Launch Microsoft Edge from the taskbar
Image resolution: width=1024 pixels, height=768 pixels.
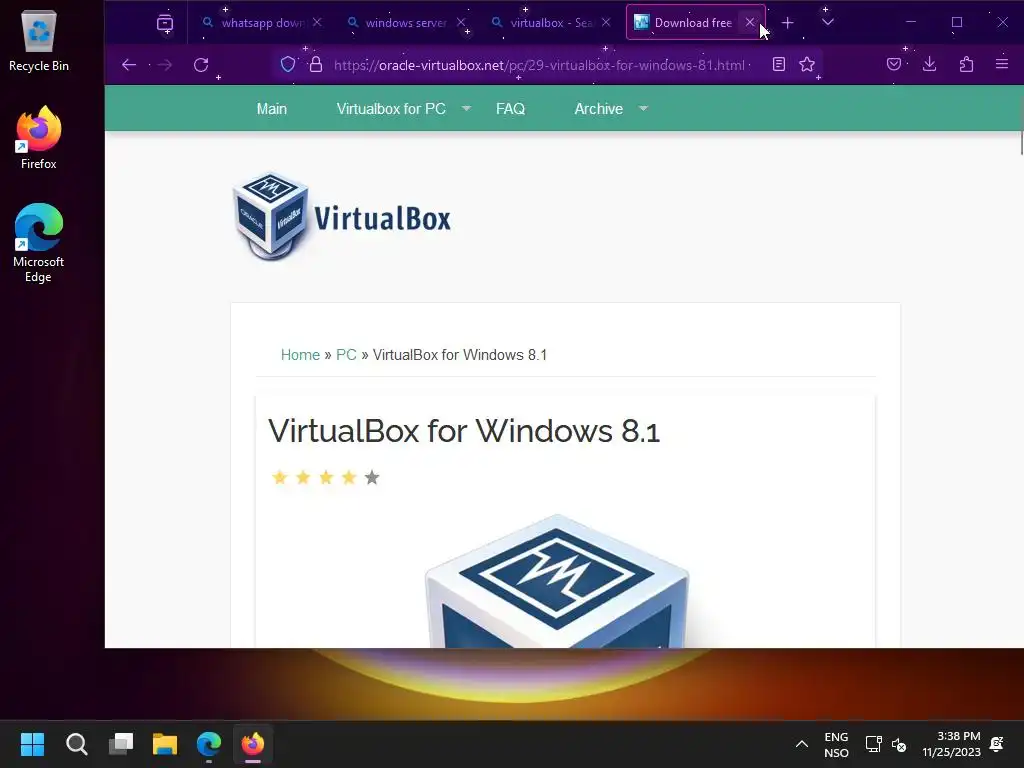(209, 744)
